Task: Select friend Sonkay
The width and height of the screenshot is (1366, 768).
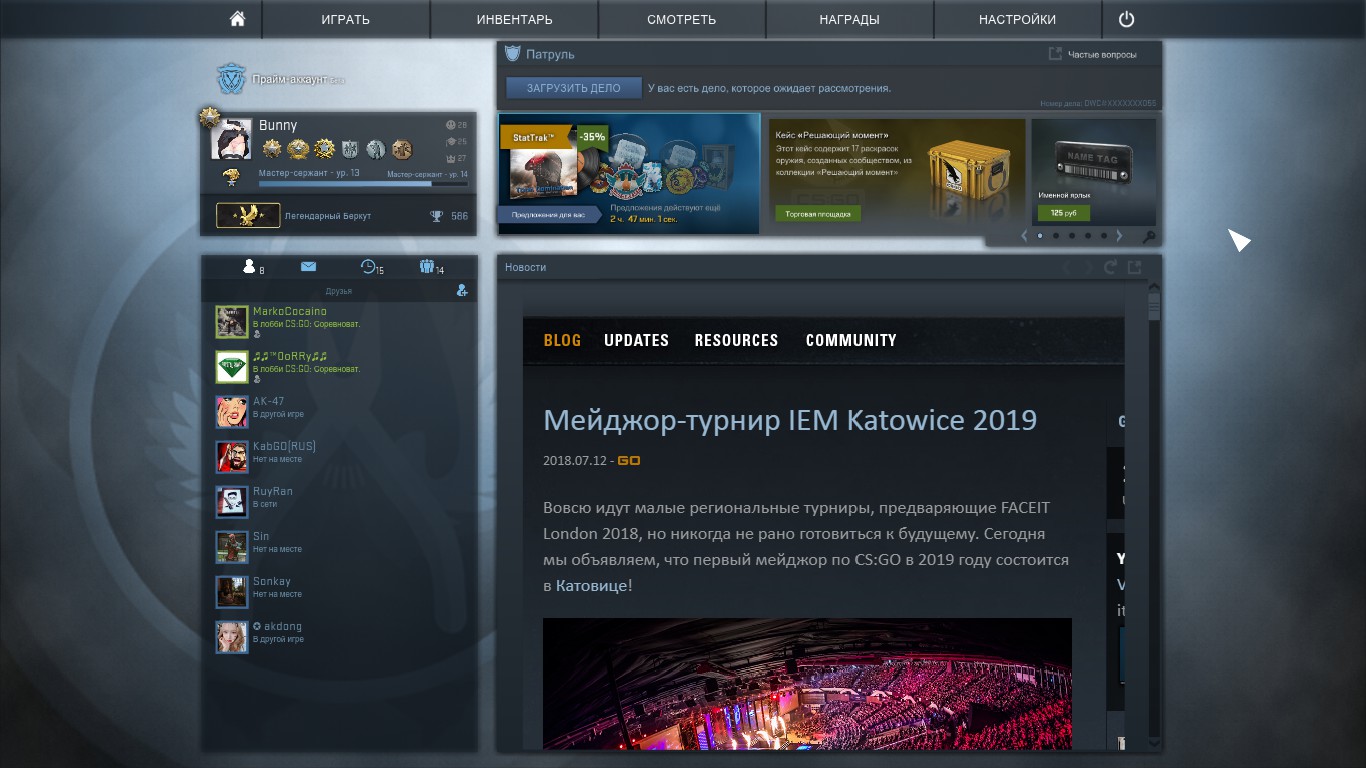Action: click(x=339, y=592)
